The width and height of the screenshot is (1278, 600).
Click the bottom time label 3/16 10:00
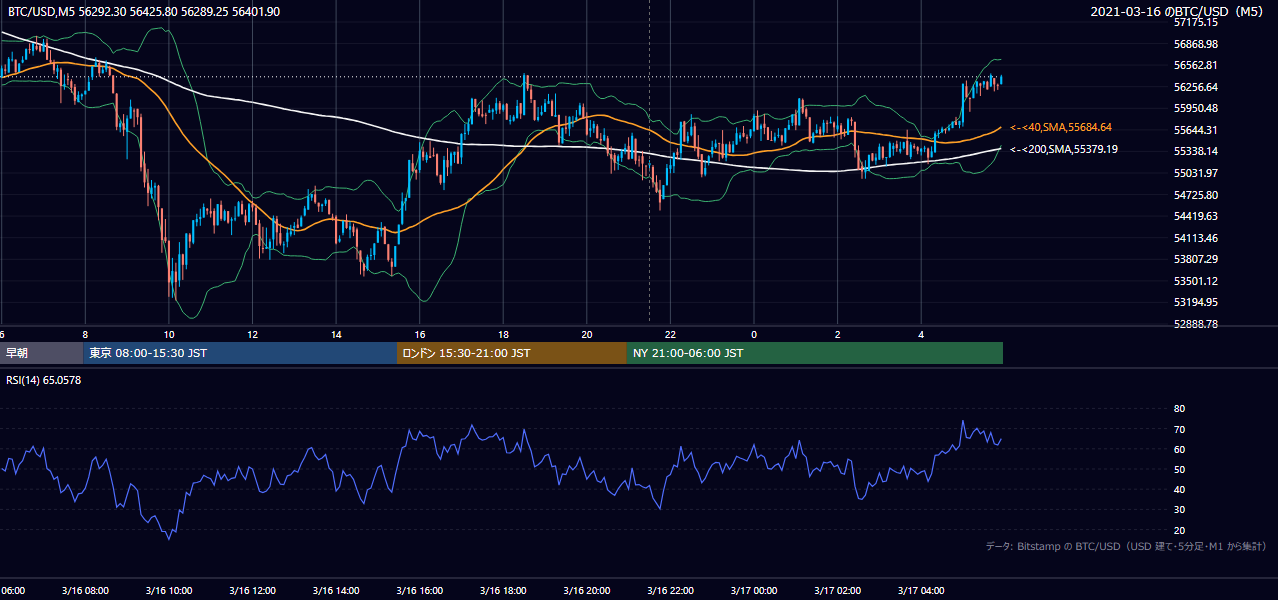(x=168, y=591)
